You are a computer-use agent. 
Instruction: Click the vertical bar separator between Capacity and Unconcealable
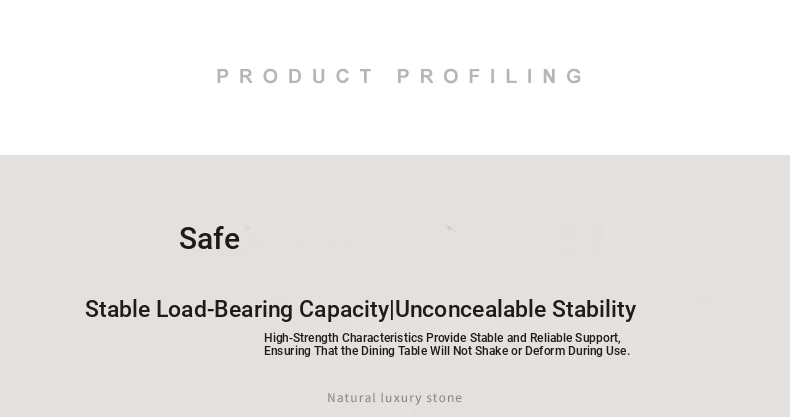pyautogui.click(x=392, y=310)
